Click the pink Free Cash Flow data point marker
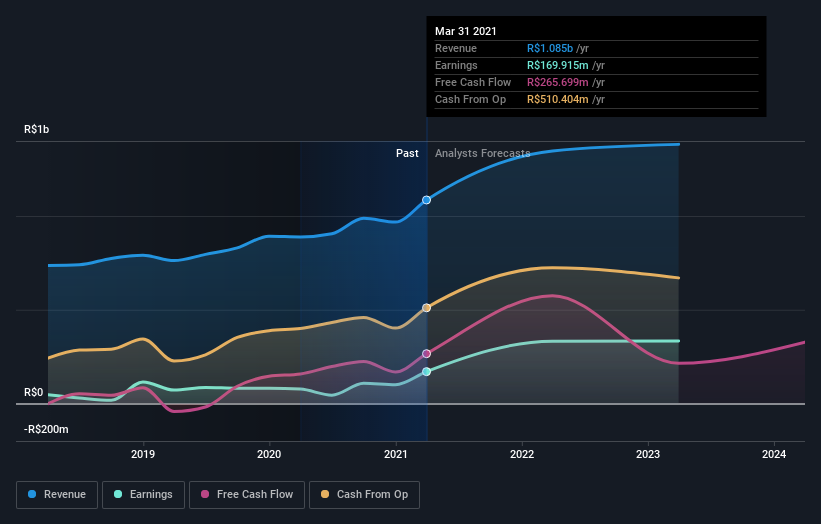821x524 pixels. pyautogui.click(x=427, y=354)
